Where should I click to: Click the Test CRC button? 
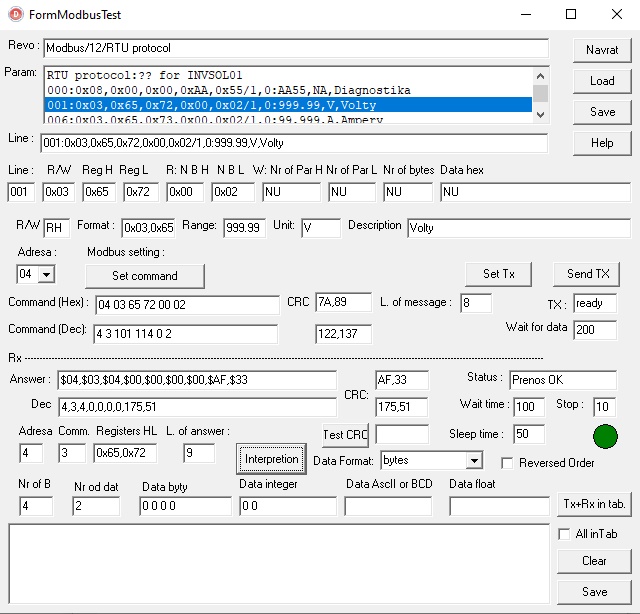coord(345,435)
